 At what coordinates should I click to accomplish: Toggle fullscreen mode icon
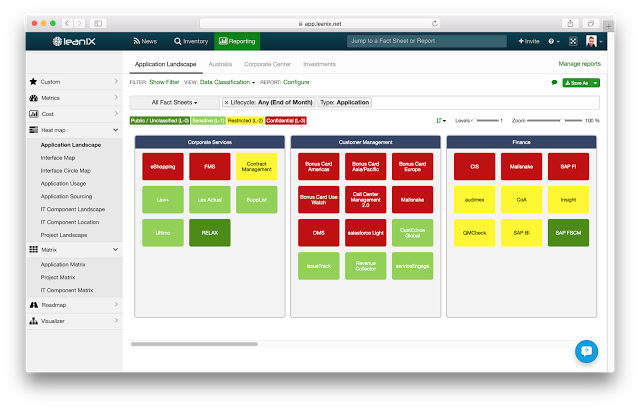[x=573, y=41]
